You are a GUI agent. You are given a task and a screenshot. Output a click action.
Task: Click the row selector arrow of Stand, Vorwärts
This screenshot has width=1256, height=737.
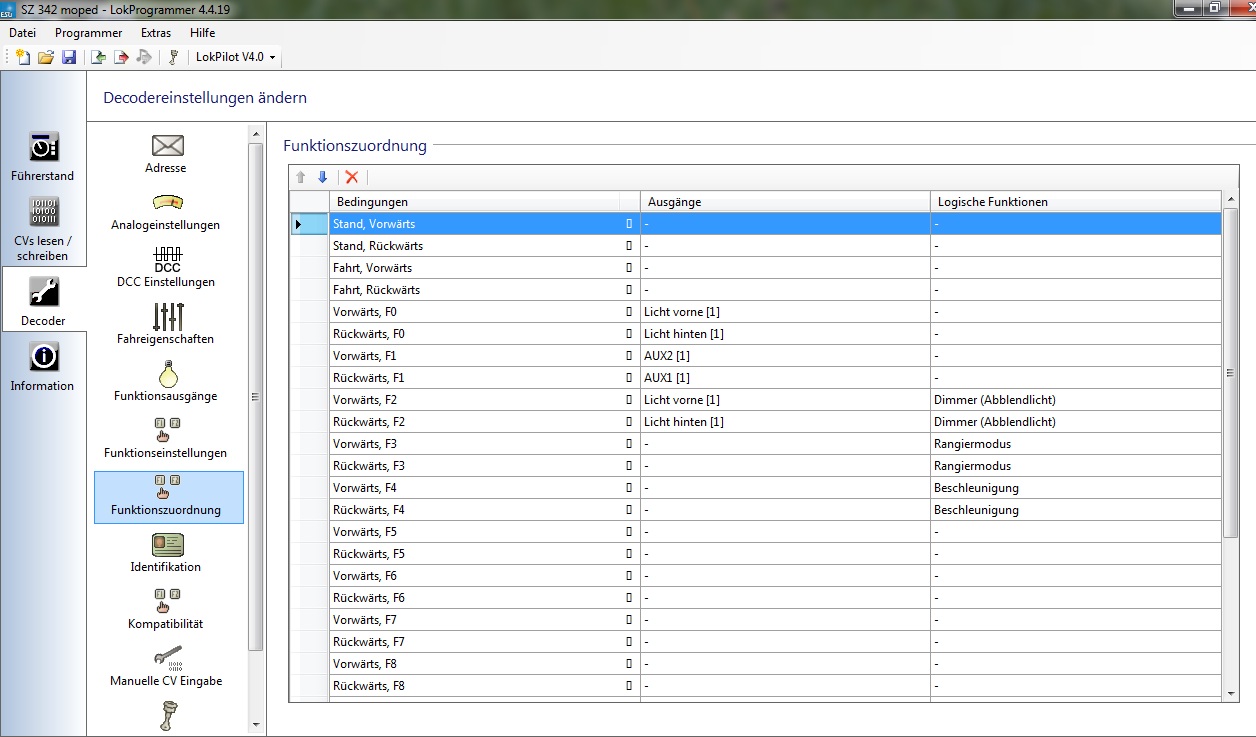(309, 224)
